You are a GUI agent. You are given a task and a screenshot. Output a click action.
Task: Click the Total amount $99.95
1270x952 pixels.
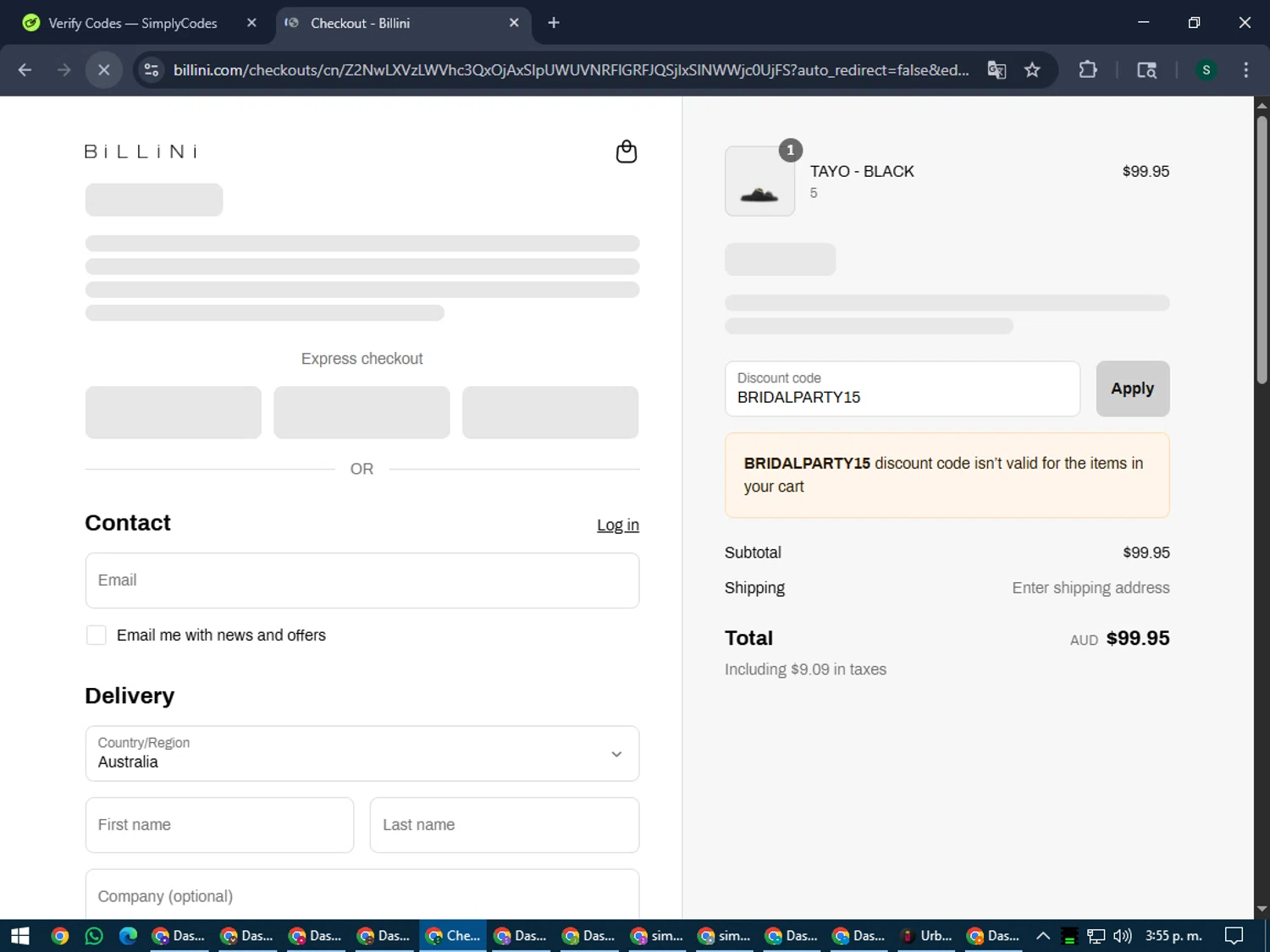tap(1138, 638)
